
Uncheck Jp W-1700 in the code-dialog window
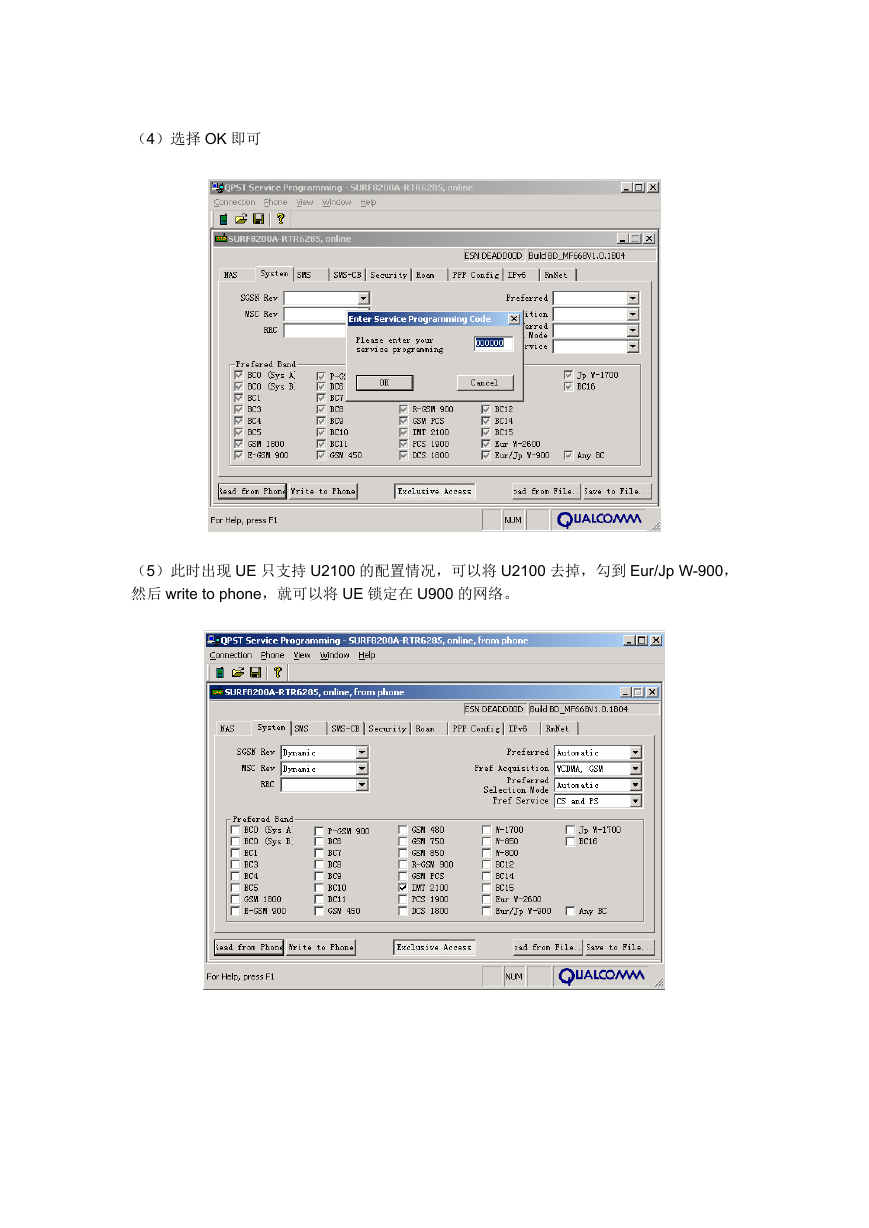pyautogui.click(x=569, y=375)
